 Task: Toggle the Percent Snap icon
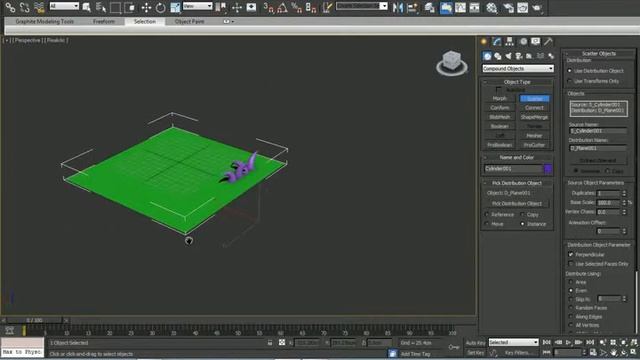[296, 7]
